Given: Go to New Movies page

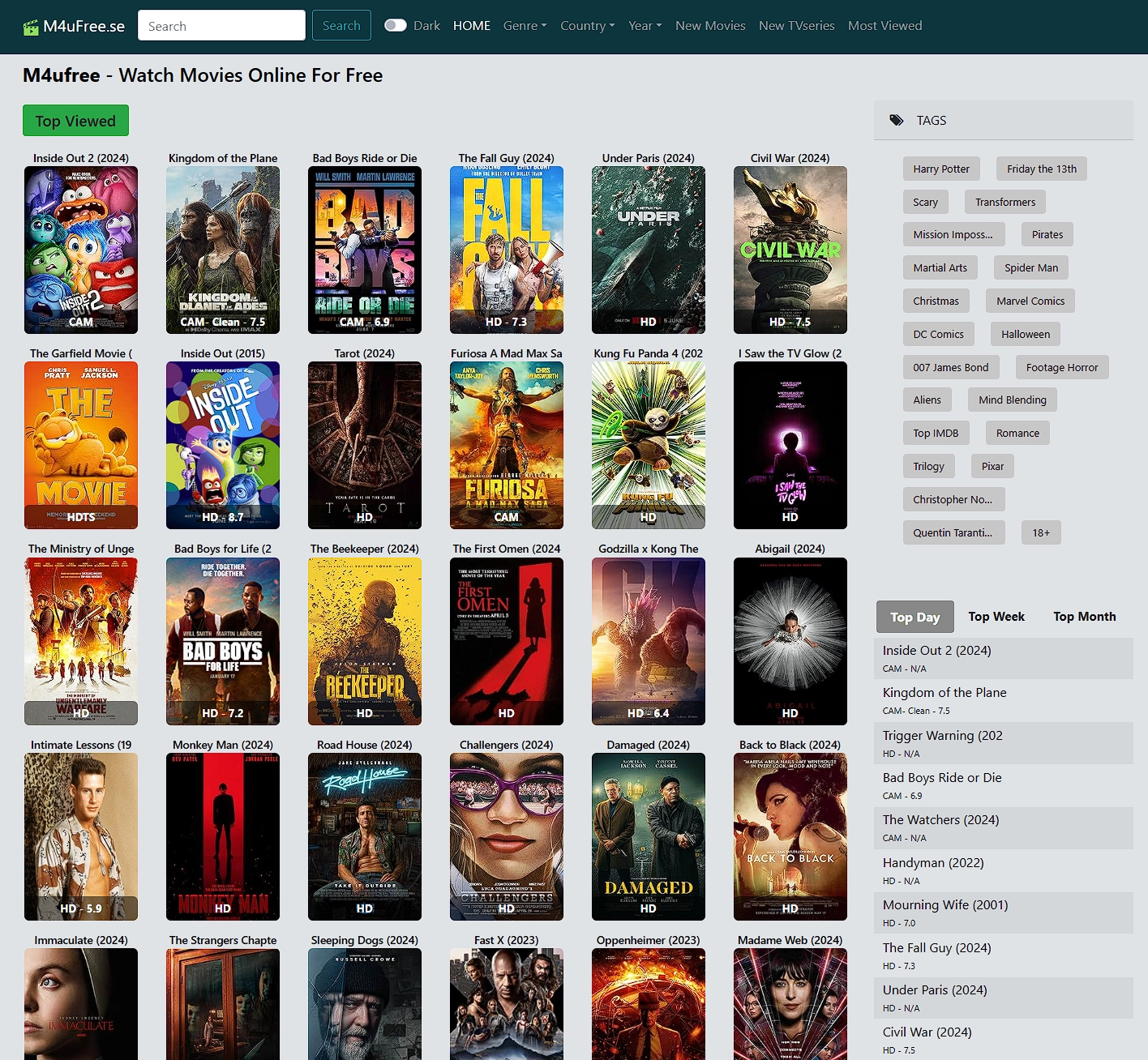Looking at the screenshot, I should coord(709,26).
